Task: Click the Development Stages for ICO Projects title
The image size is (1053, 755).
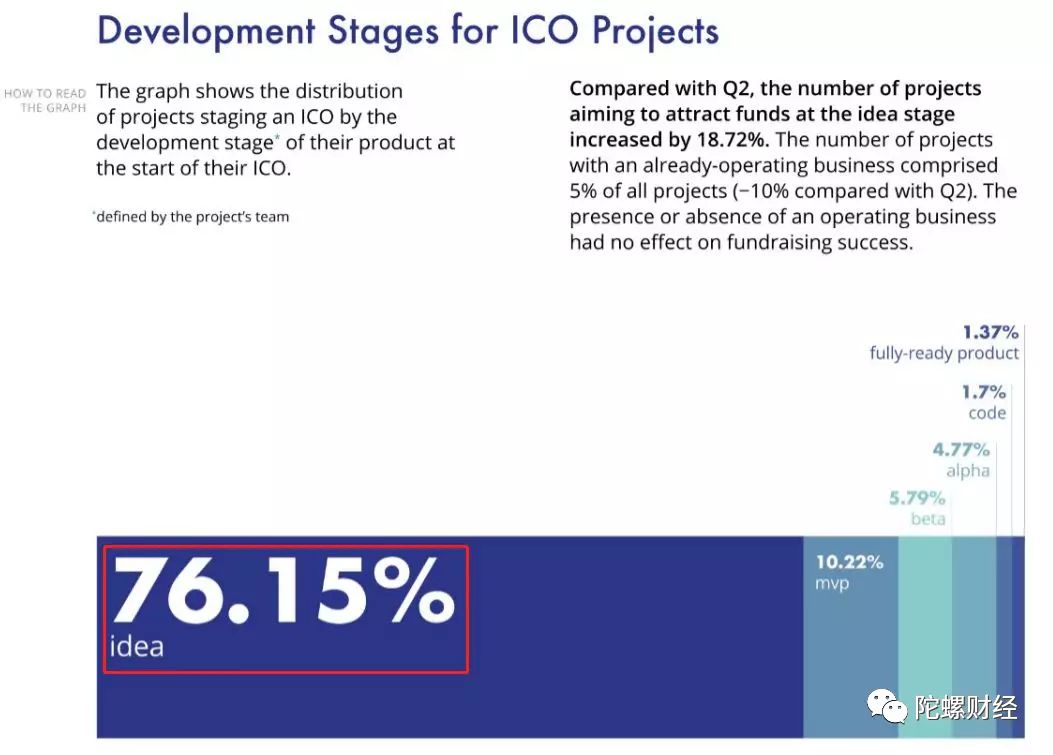Action: (408, 31)
